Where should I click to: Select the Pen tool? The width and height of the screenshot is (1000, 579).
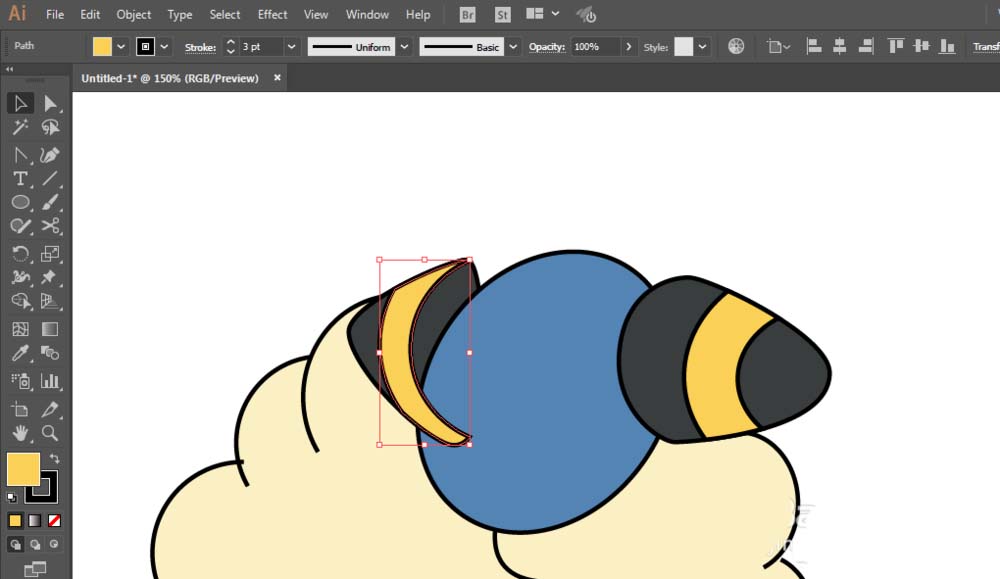[20, 155]
